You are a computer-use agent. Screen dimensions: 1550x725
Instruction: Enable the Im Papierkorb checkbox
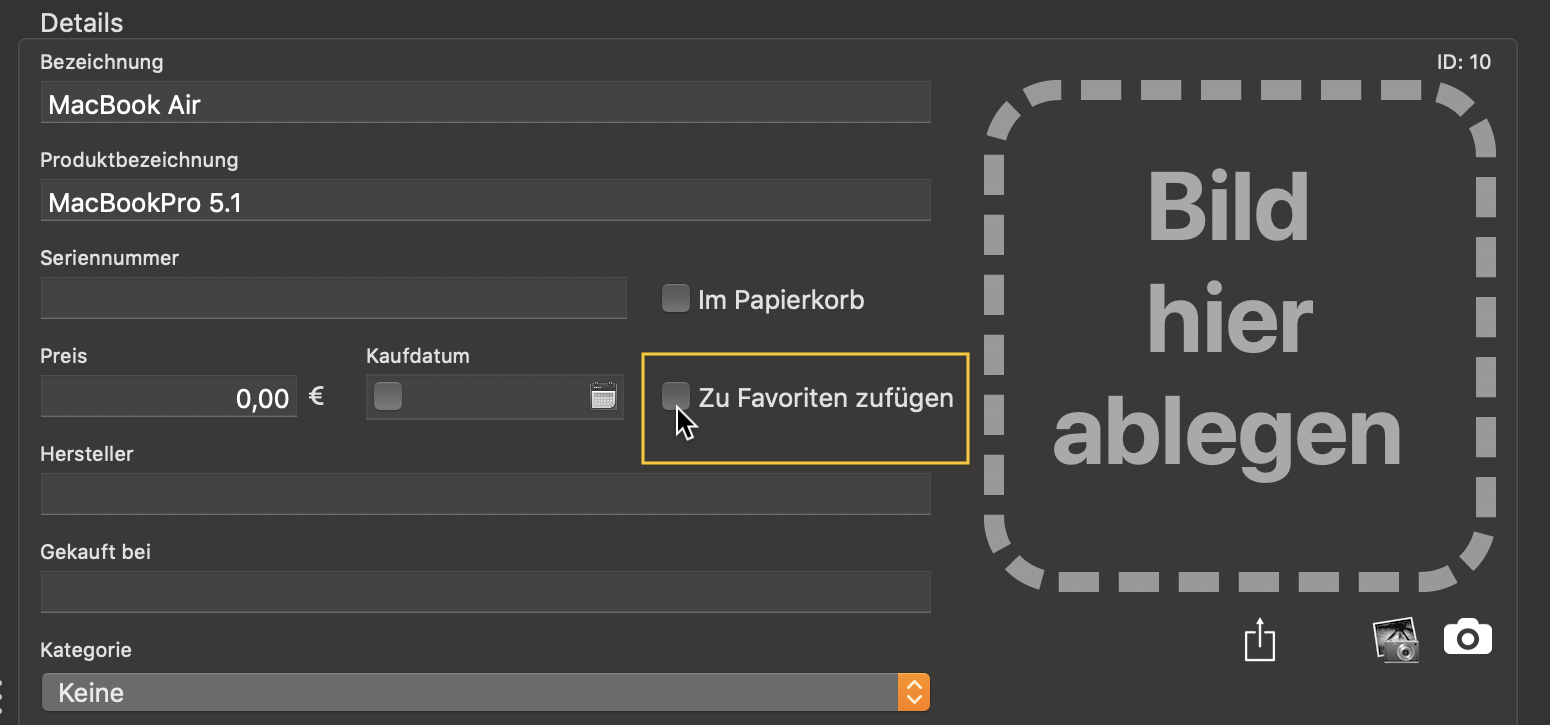click(676, 298)
